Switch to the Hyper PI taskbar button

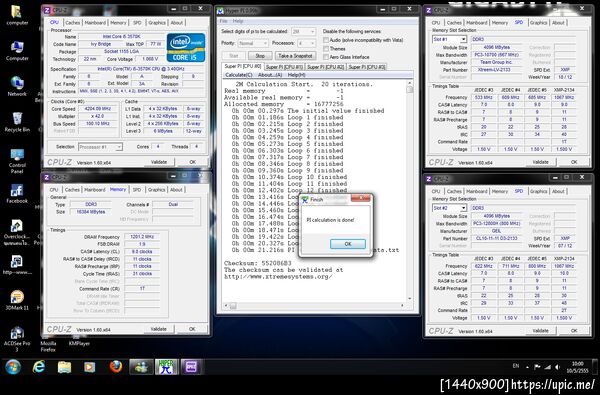(x=166, y=367)
